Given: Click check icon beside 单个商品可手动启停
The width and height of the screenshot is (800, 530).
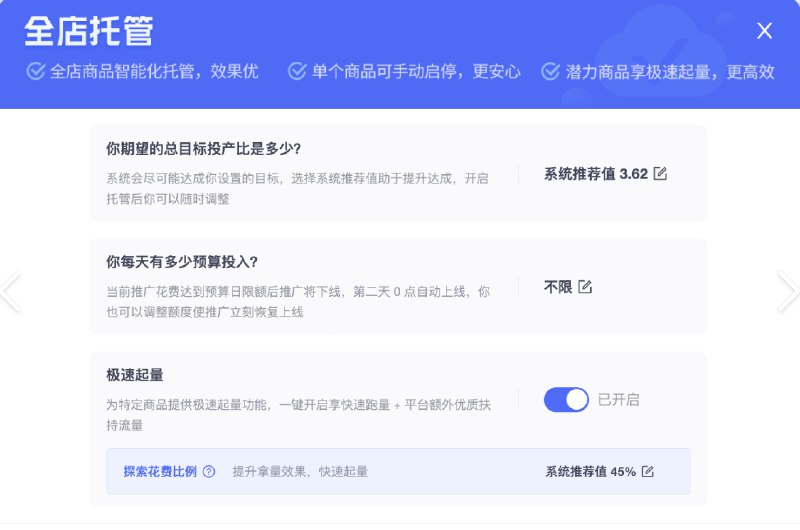Looking at the screenshot, I should pos(297,71).
